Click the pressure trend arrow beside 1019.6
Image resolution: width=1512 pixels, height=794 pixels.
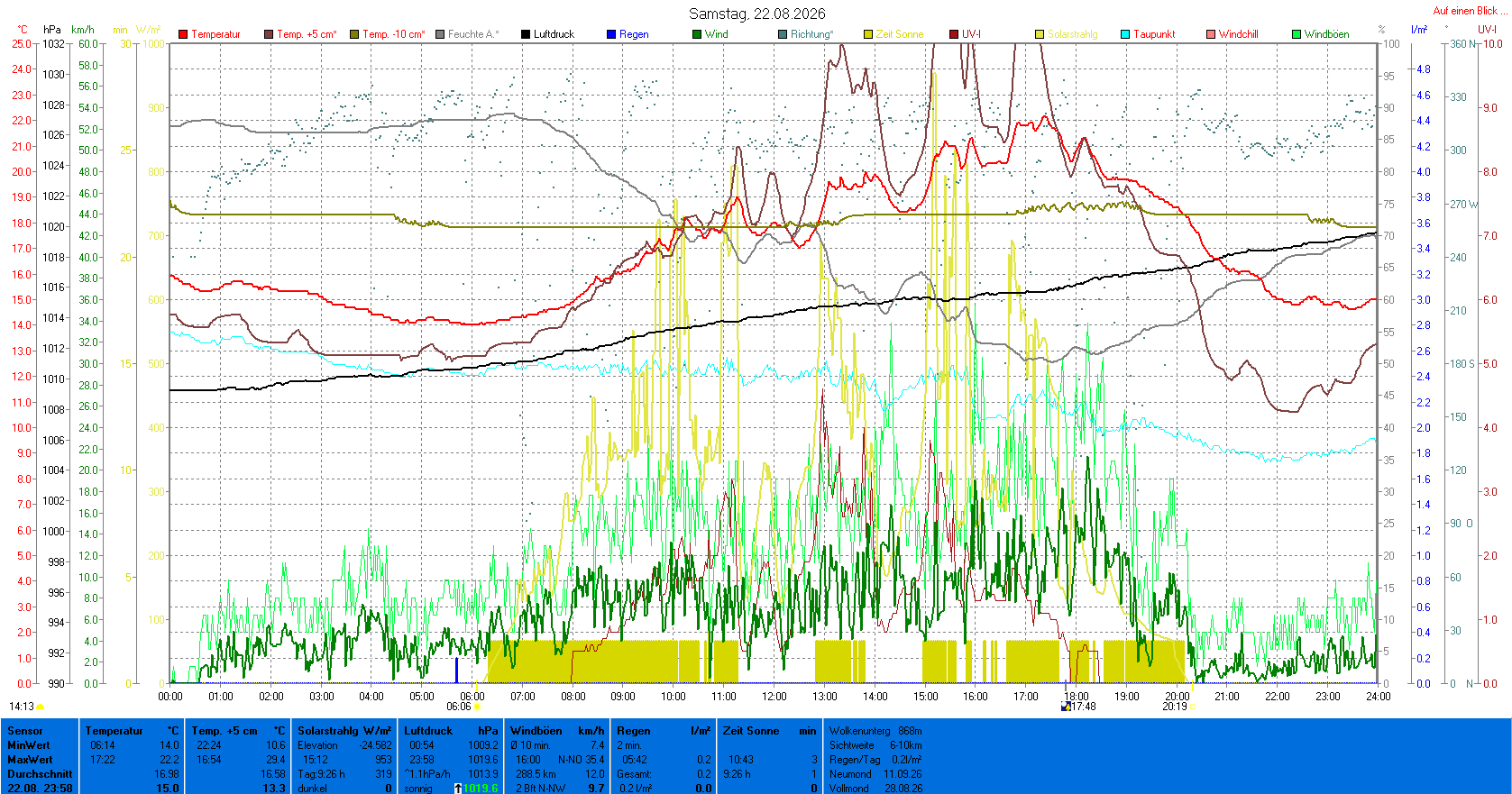[x=458, y=789]
